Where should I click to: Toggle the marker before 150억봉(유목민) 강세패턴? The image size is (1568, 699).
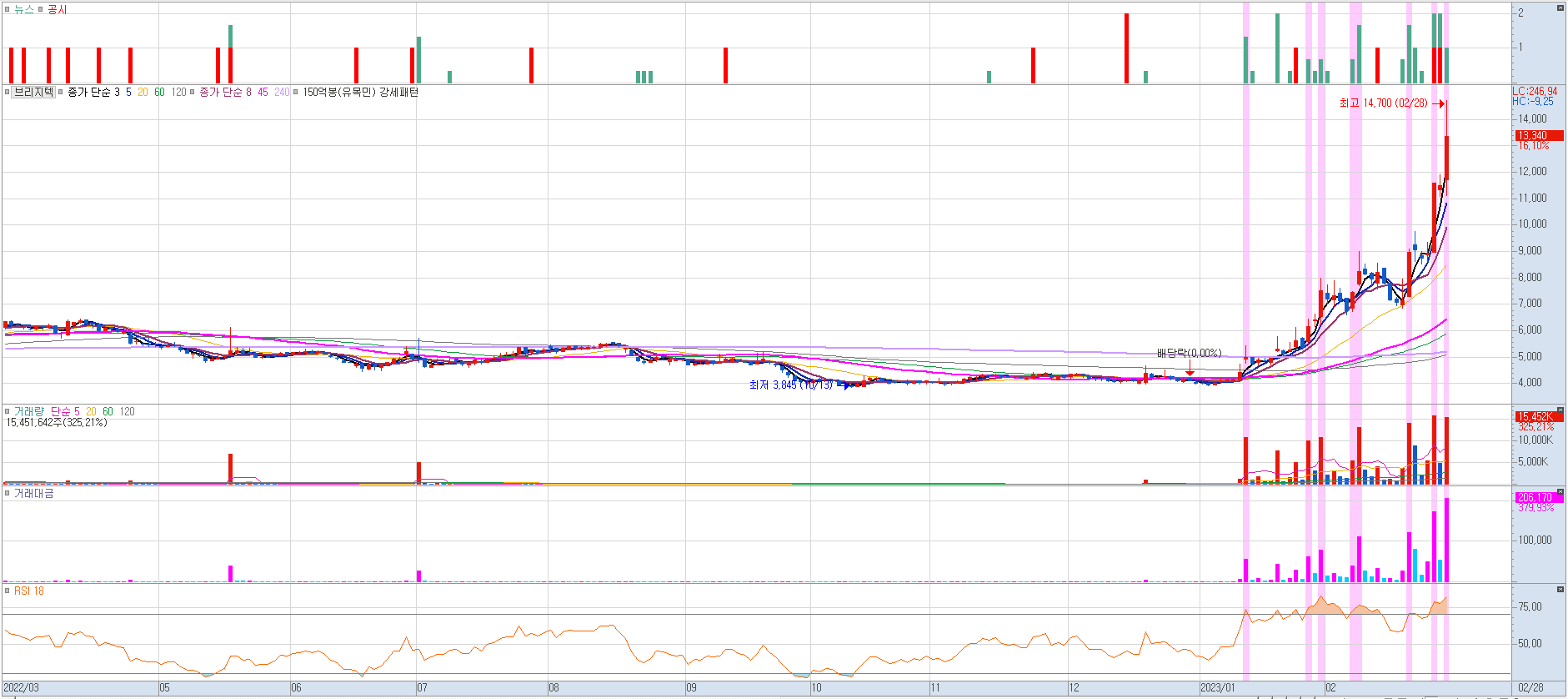tap(296, 93)
